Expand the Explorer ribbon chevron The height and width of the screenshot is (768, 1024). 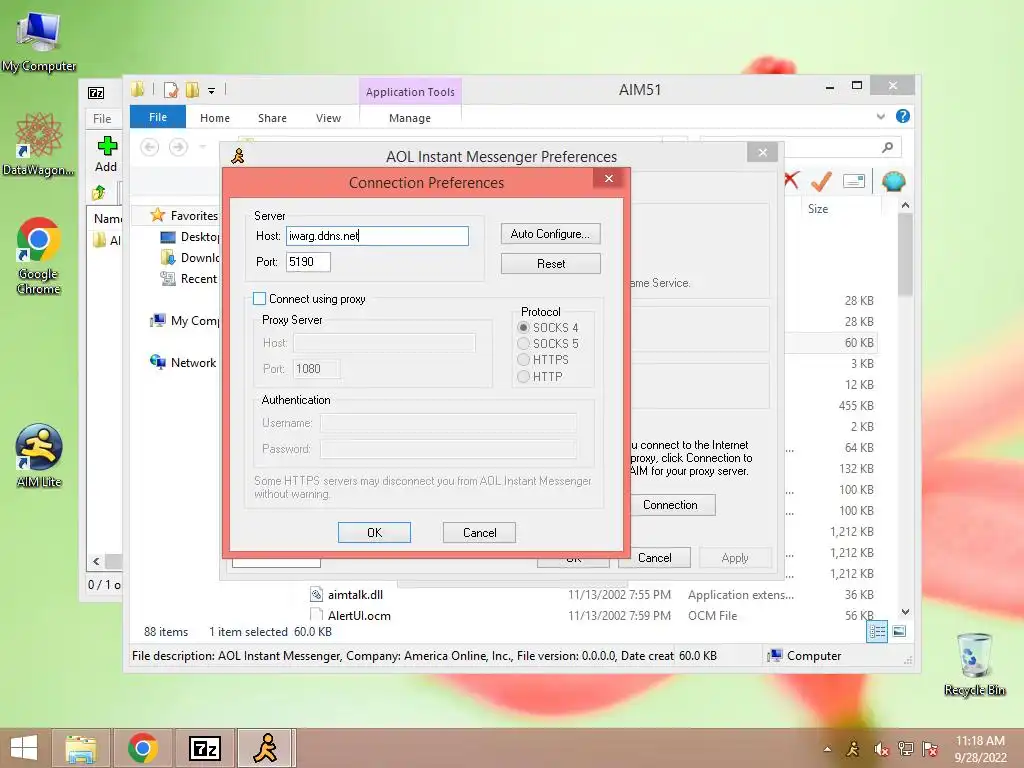(x=880, y=116)
